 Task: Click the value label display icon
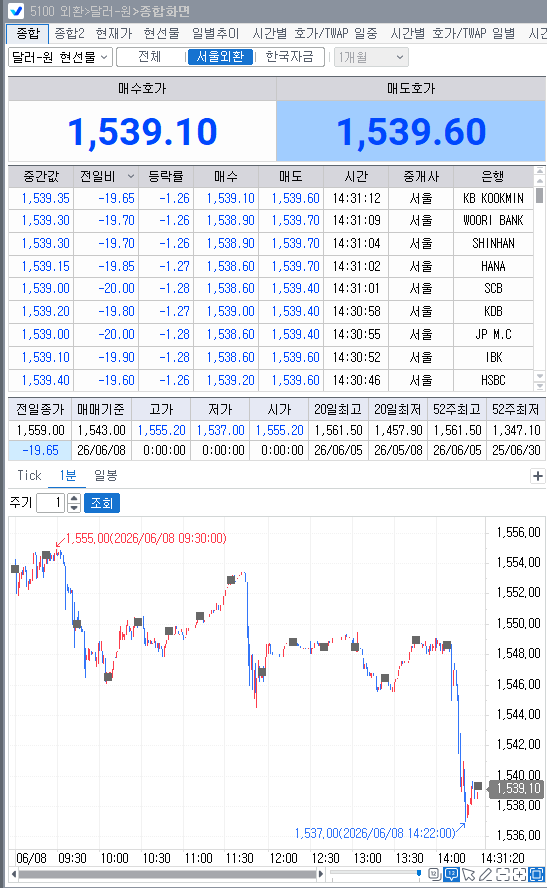[x=435, y=875]
